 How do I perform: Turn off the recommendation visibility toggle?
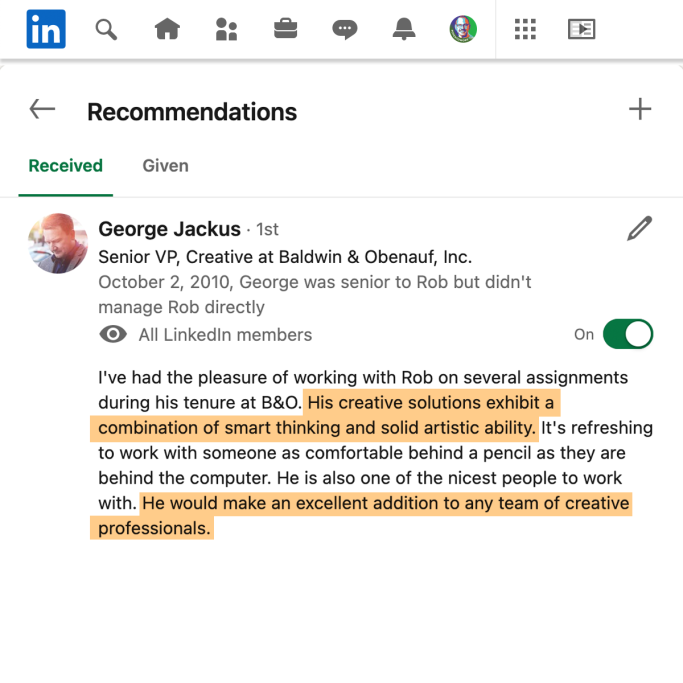[x=628, y=334]
